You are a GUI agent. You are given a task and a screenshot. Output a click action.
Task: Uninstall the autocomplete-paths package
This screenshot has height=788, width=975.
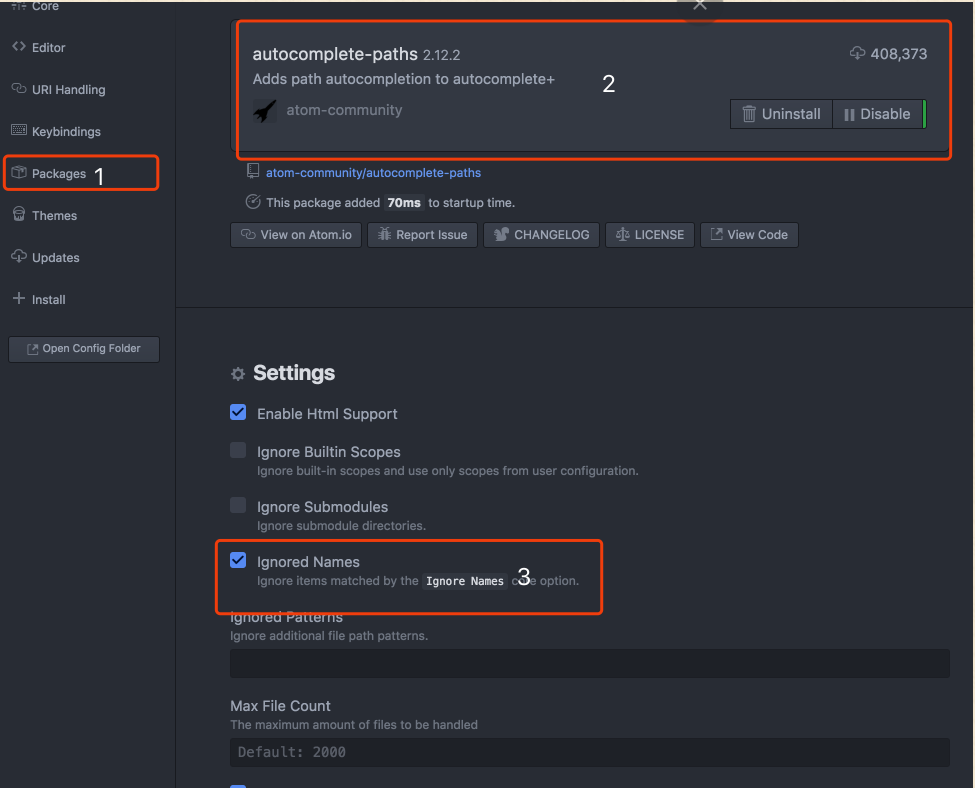point(781,114)
